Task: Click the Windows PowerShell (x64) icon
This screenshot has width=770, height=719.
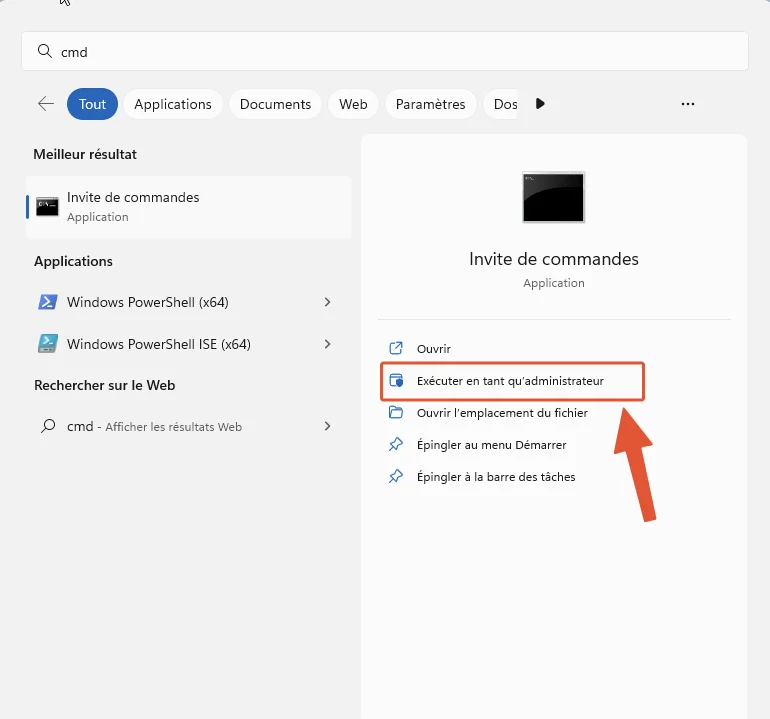Action: pos(48,302)
